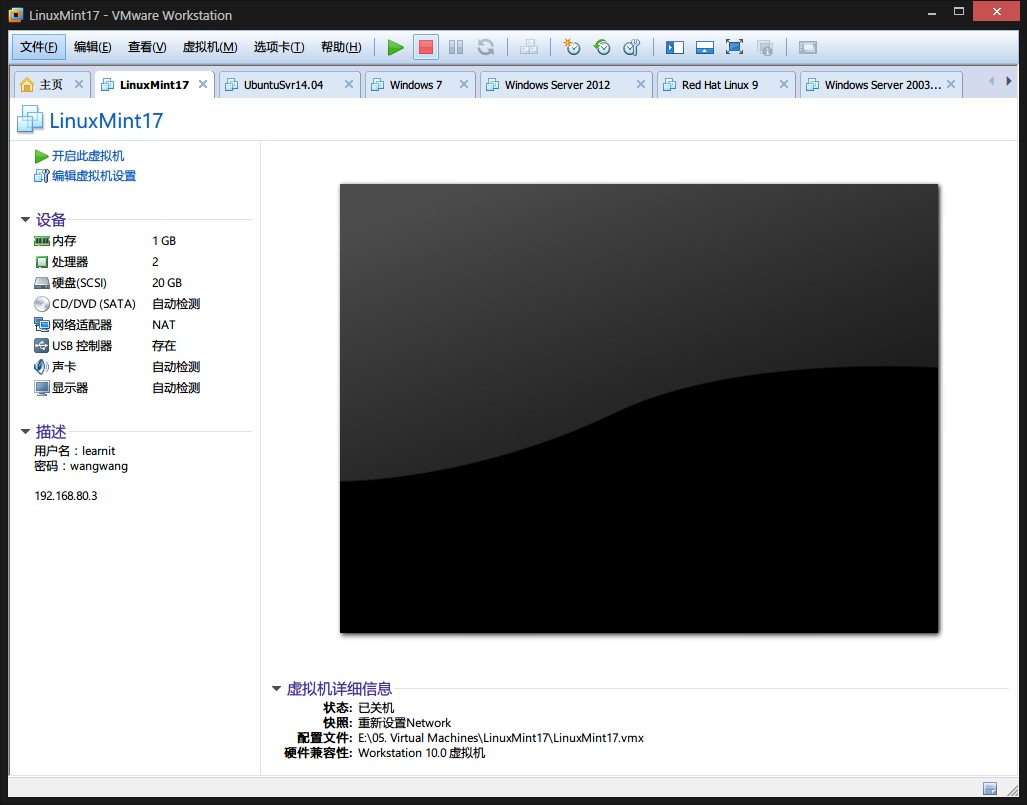Open the 查看(V) menu
The image size is (1027, 805).
click(x=147, y=47)
